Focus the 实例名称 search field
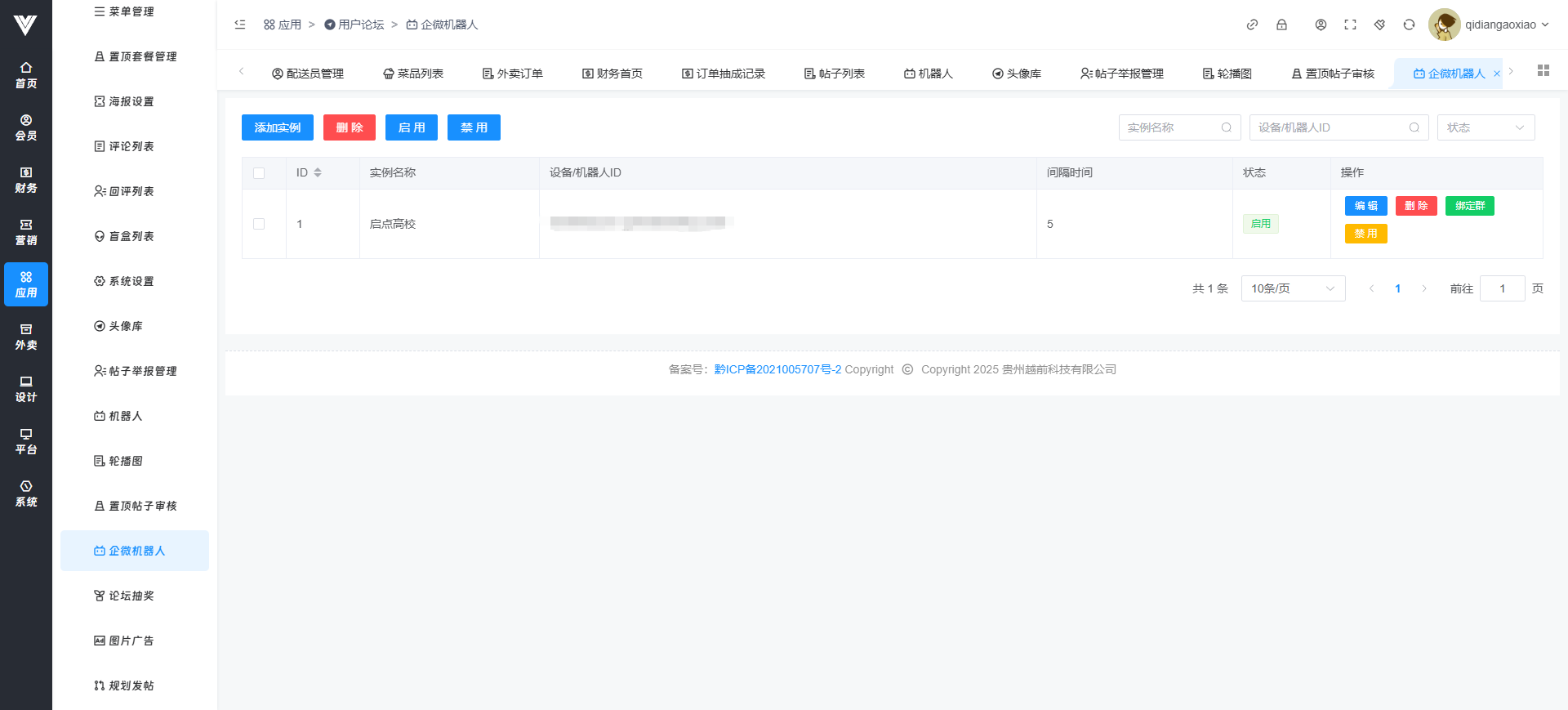The width and height of the screenshot is (1568, 710). tap(1173, 127)
